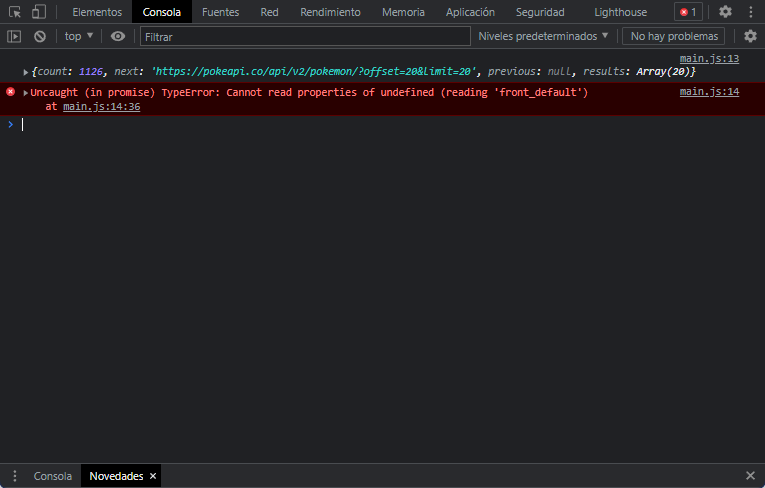Close the bottom drawer panel
765x488 pixels.
(x=750, y=476)
